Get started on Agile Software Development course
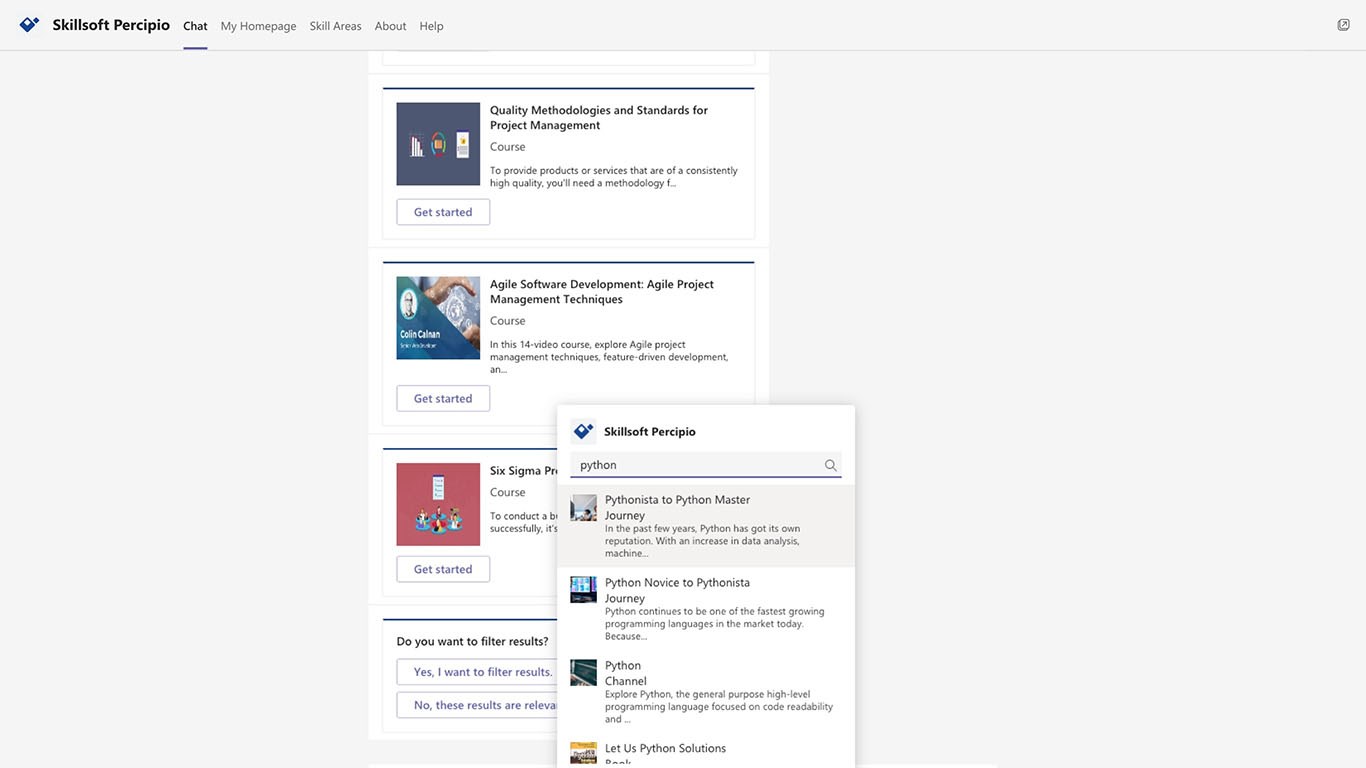 tap(443, 398)
